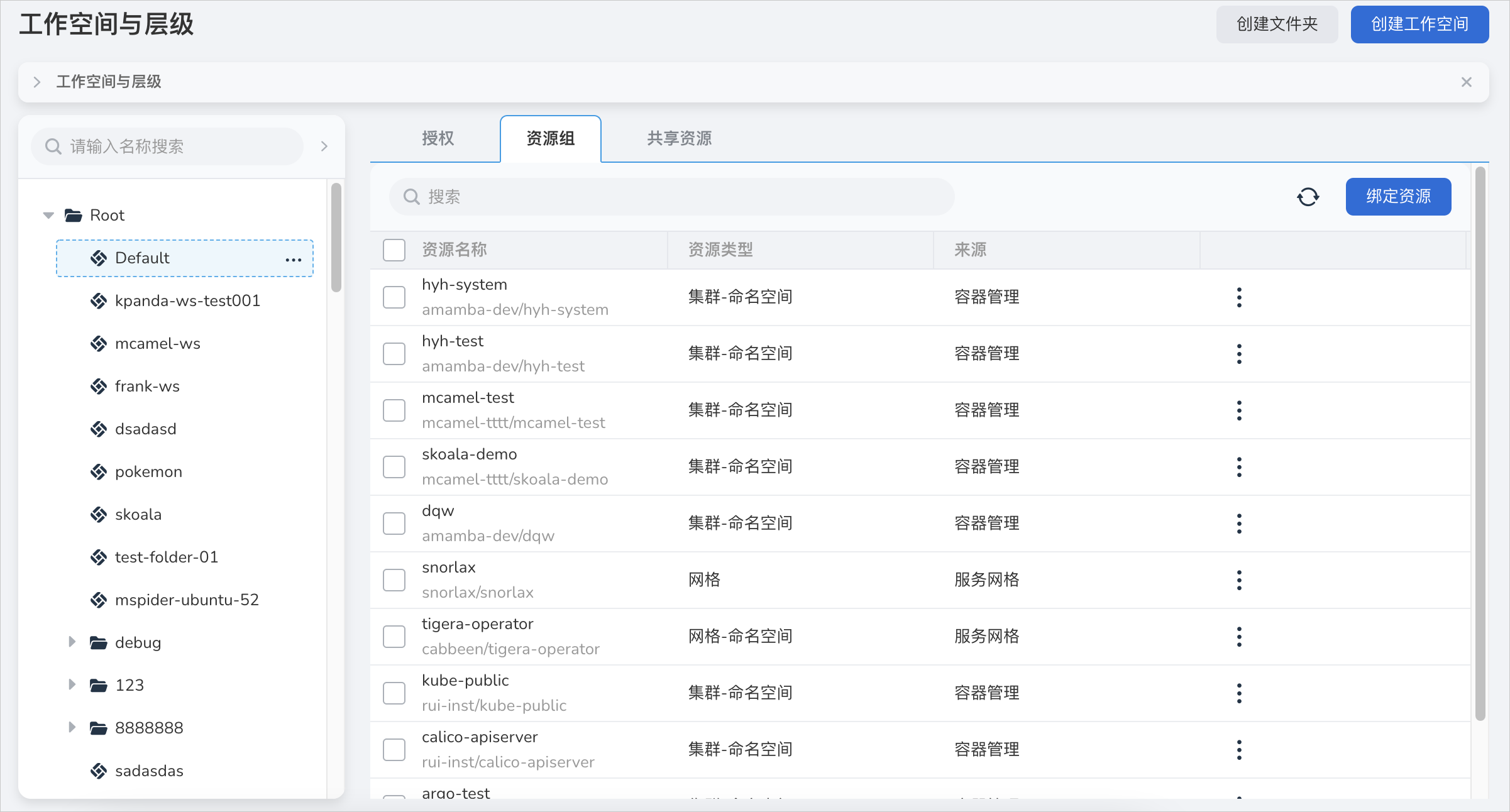
Task: Expand the 8888888 folder
Action: [x=72, y=727]
